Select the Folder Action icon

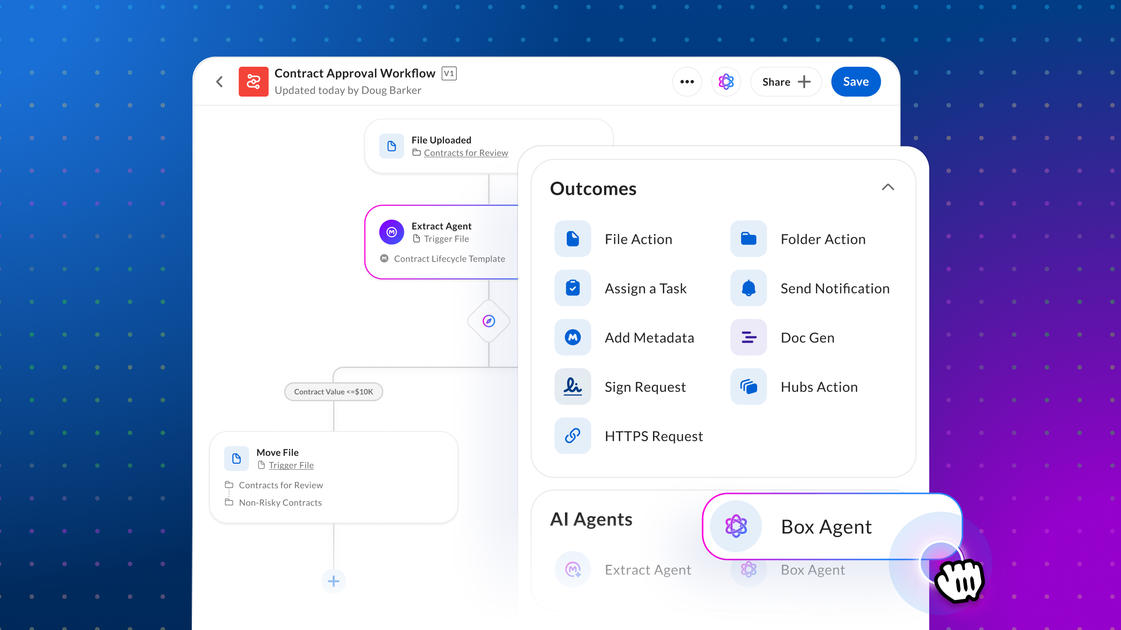[x=749, y=239]
